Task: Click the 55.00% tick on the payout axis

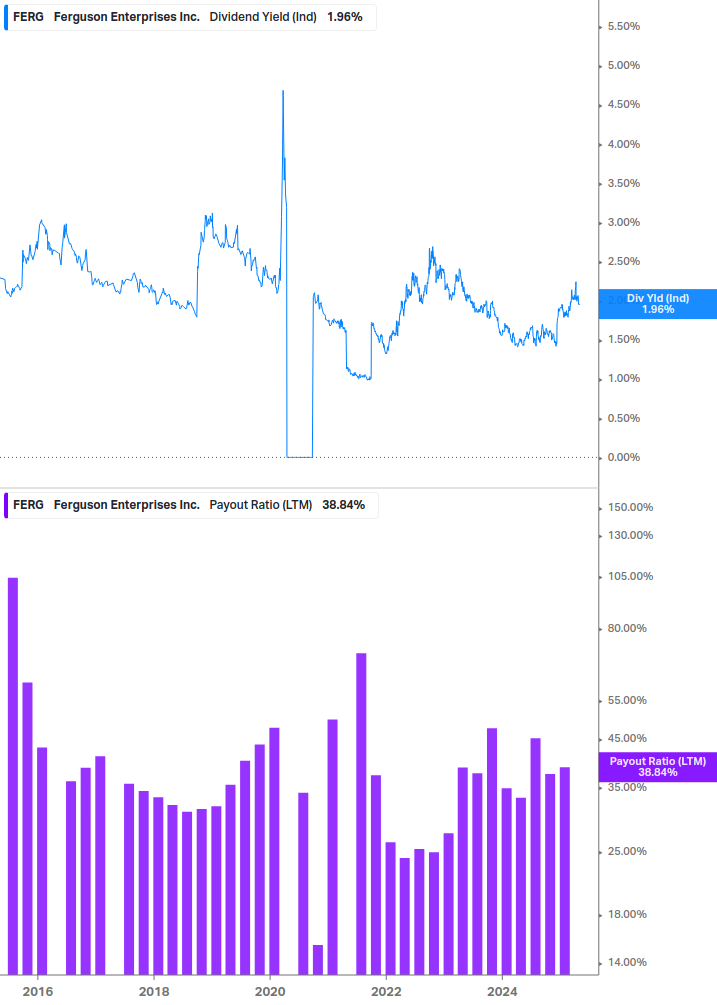Action: click(627, 701)
